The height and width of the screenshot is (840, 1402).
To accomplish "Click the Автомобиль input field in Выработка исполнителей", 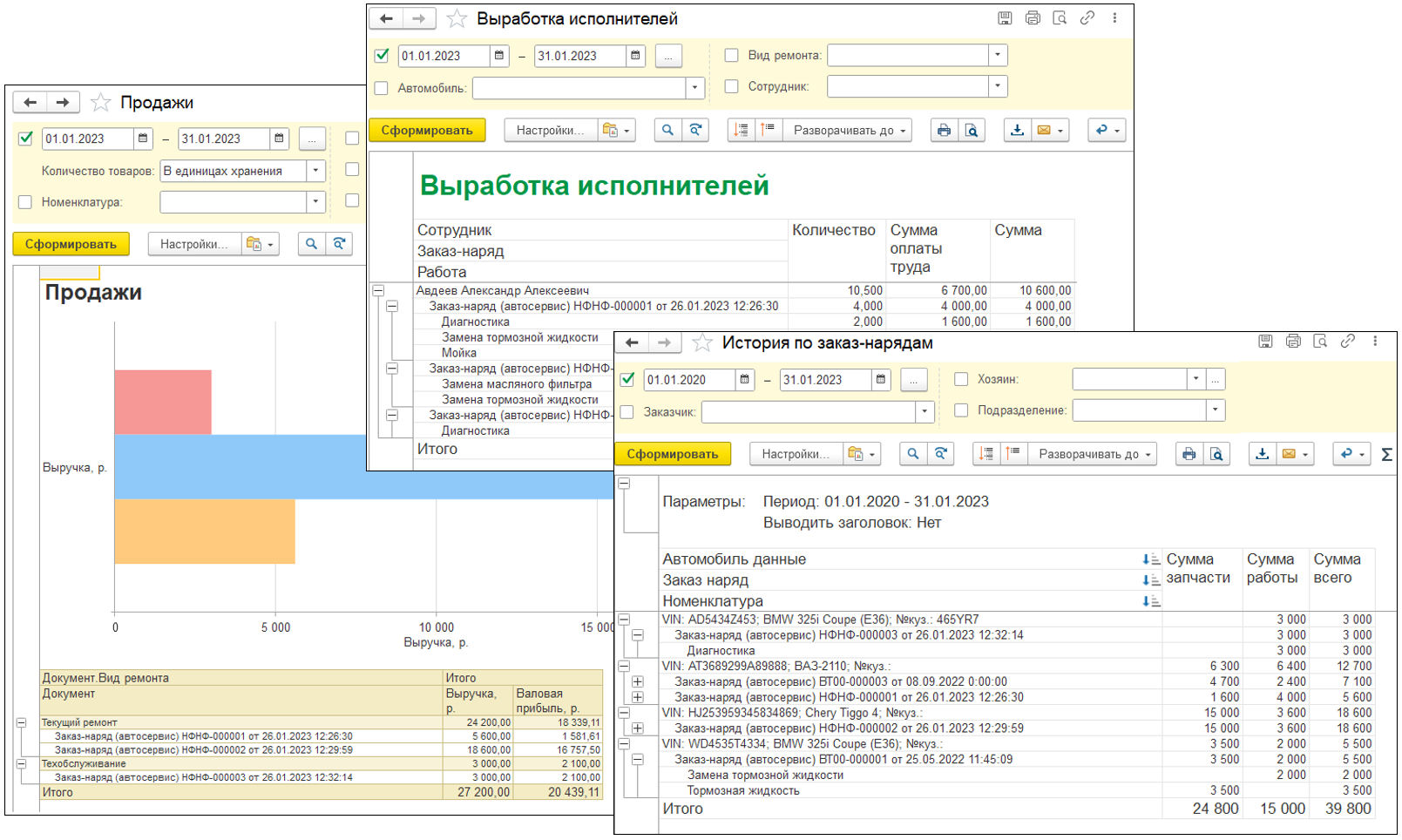I will pyautogui.click(x=579, y=88).
